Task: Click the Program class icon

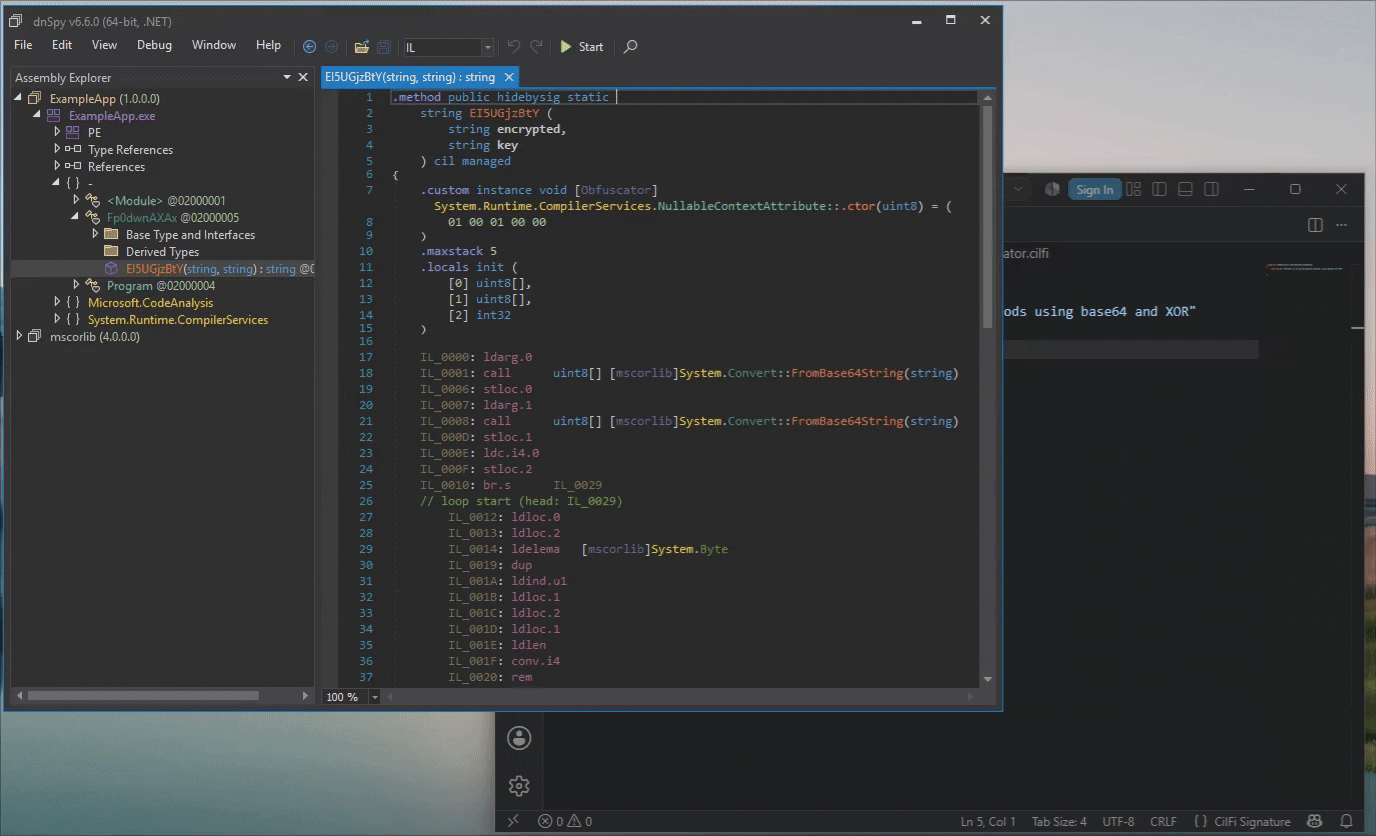Action: click(x=92, y=286)
